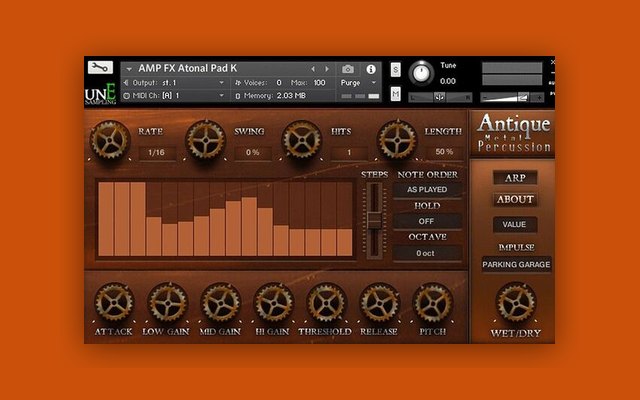This screenshot has width=640, height=400.
Task: Click the Swing gear knob
Action: 206,140
